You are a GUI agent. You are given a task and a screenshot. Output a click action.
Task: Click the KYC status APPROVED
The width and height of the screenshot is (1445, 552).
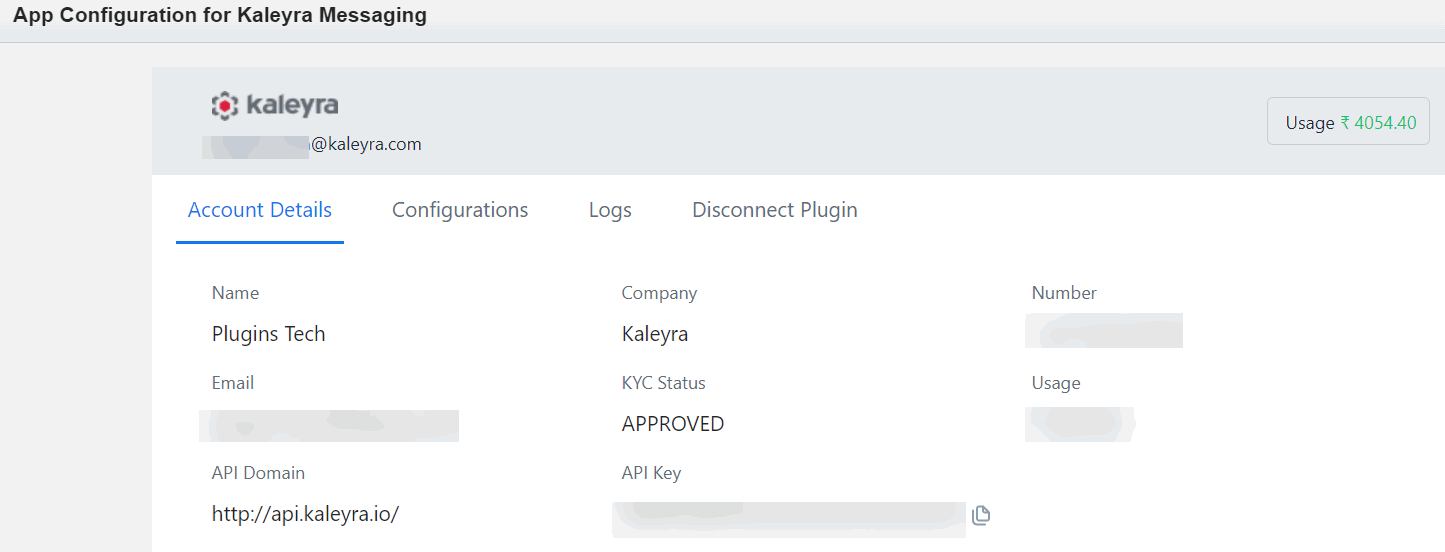coord(673,424)
